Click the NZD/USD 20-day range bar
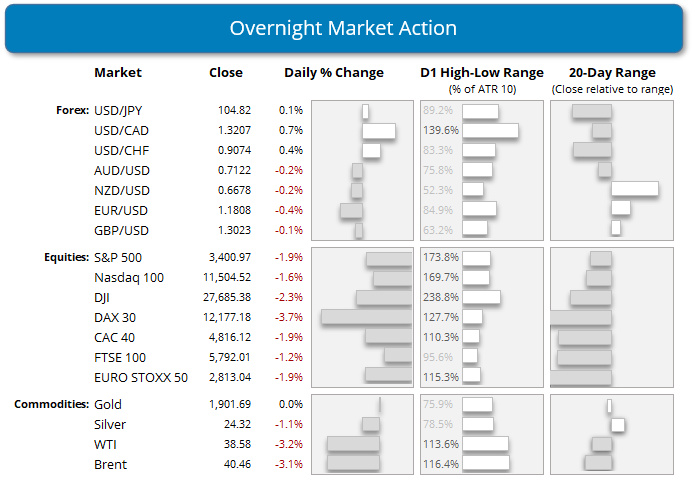Viewport: 692px width, 483px height. pos(634,188)
